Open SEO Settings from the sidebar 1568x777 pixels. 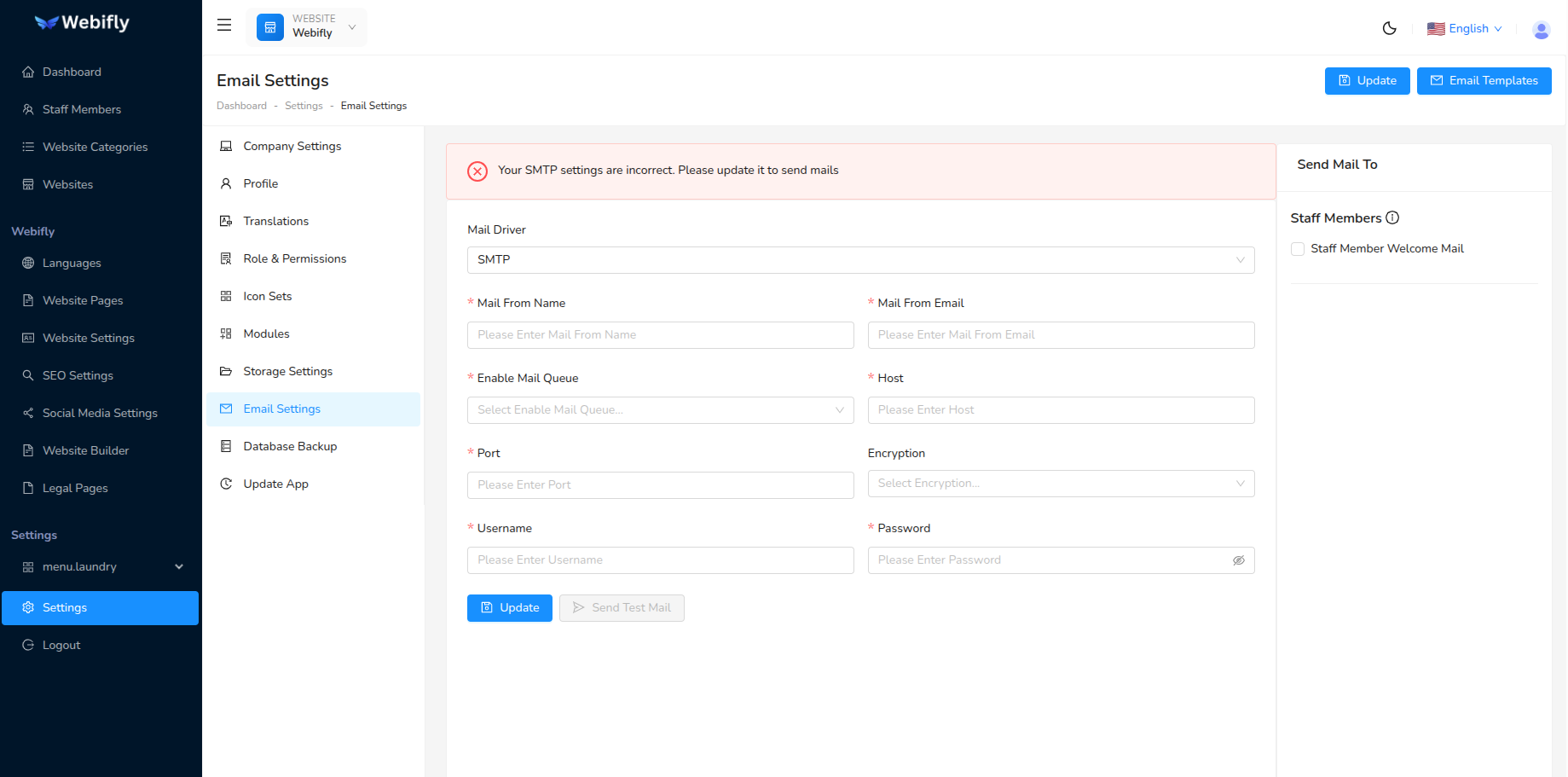[x=28, y=375]
